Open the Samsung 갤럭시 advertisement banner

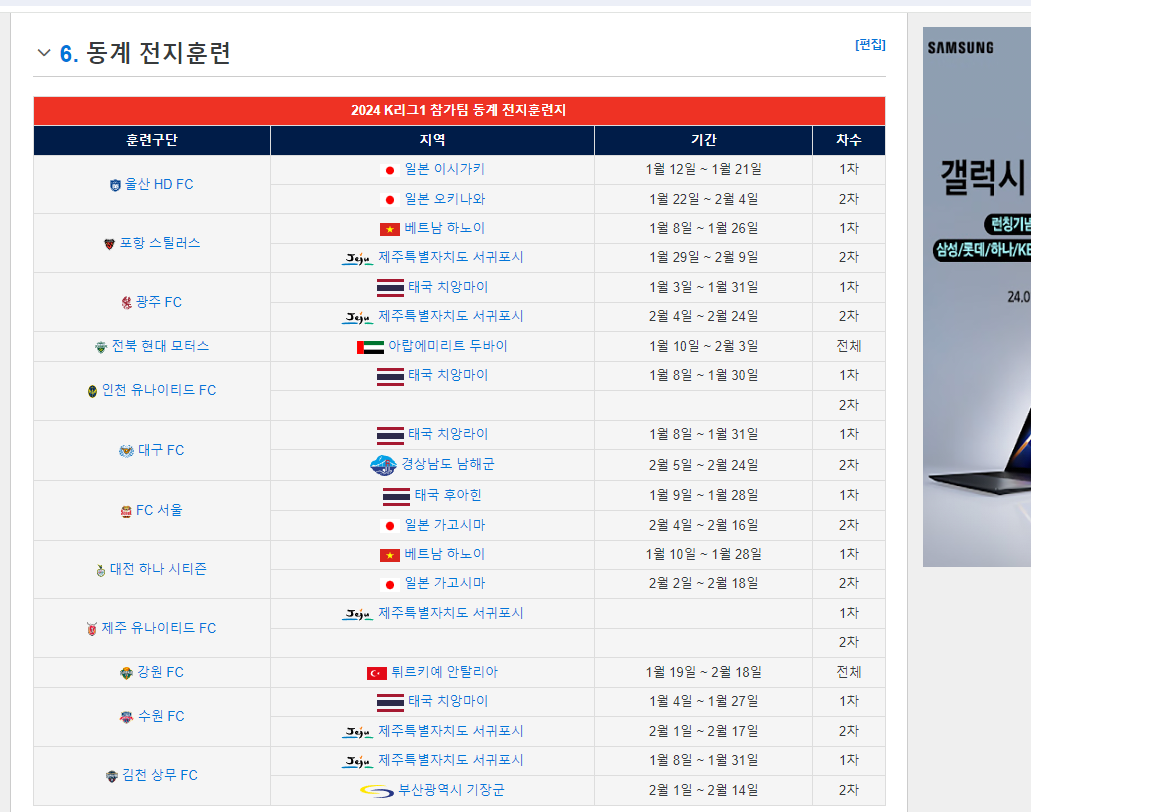pyautogui.click(x=976, y=297)
